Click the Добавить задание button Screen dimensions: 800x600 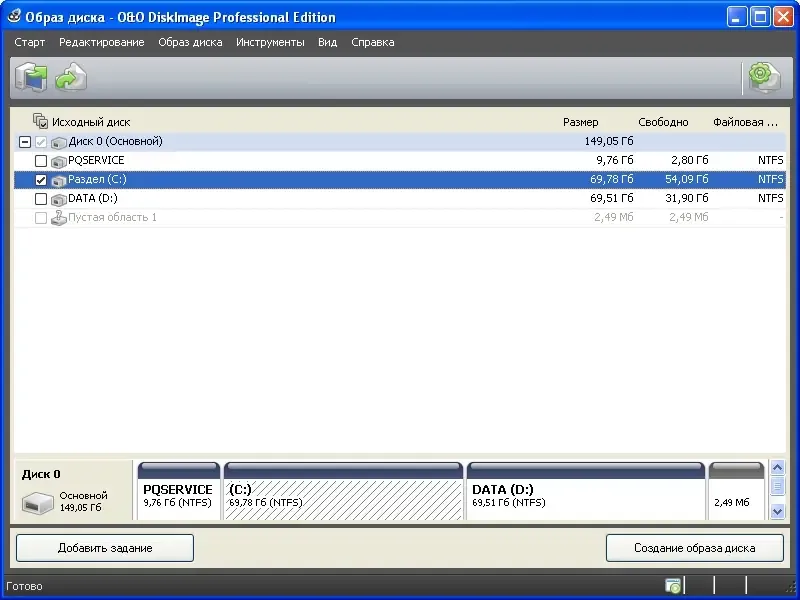click(x=105, y=548)
